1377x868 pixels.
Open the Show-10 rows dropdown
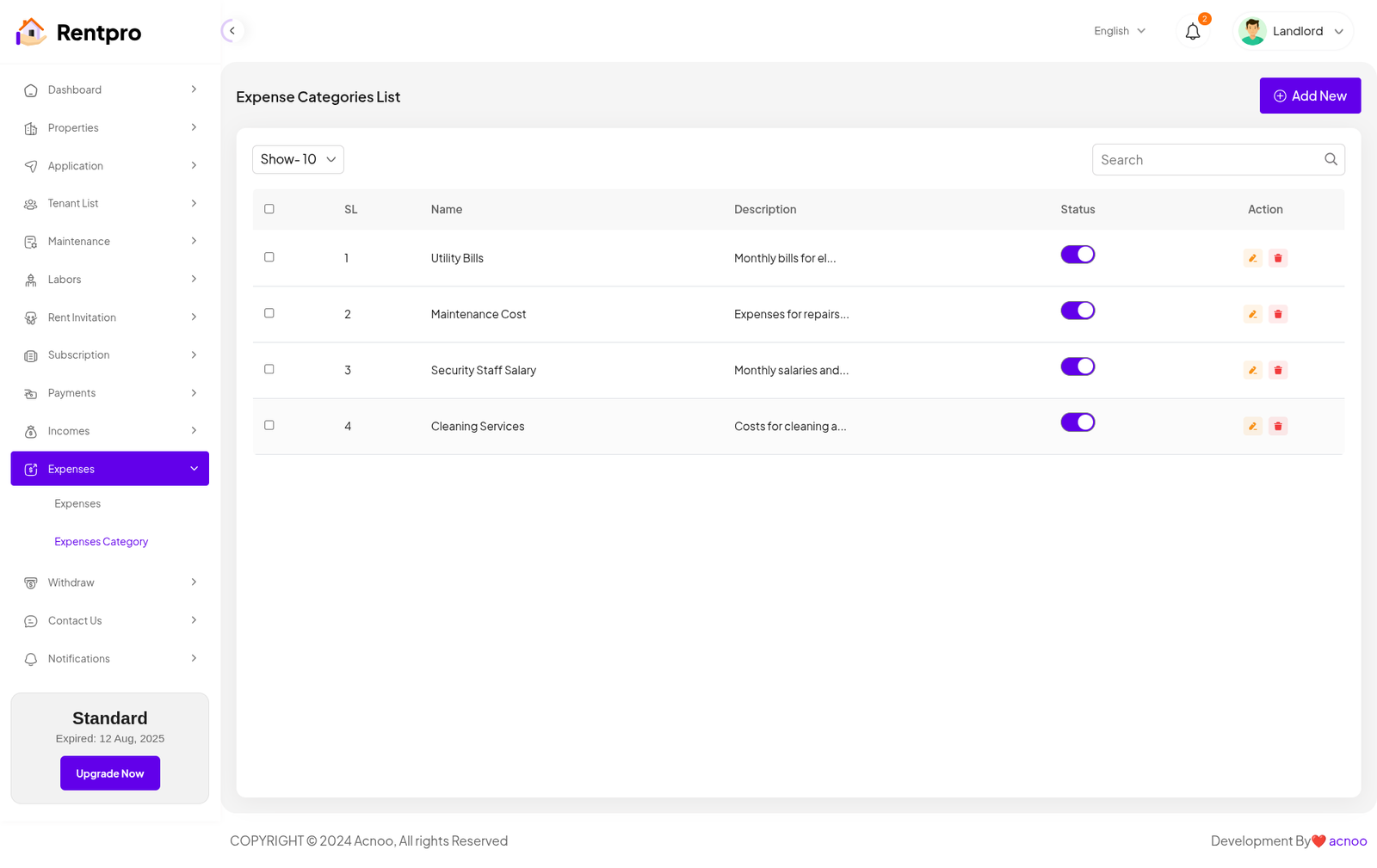tap(298, 159)
